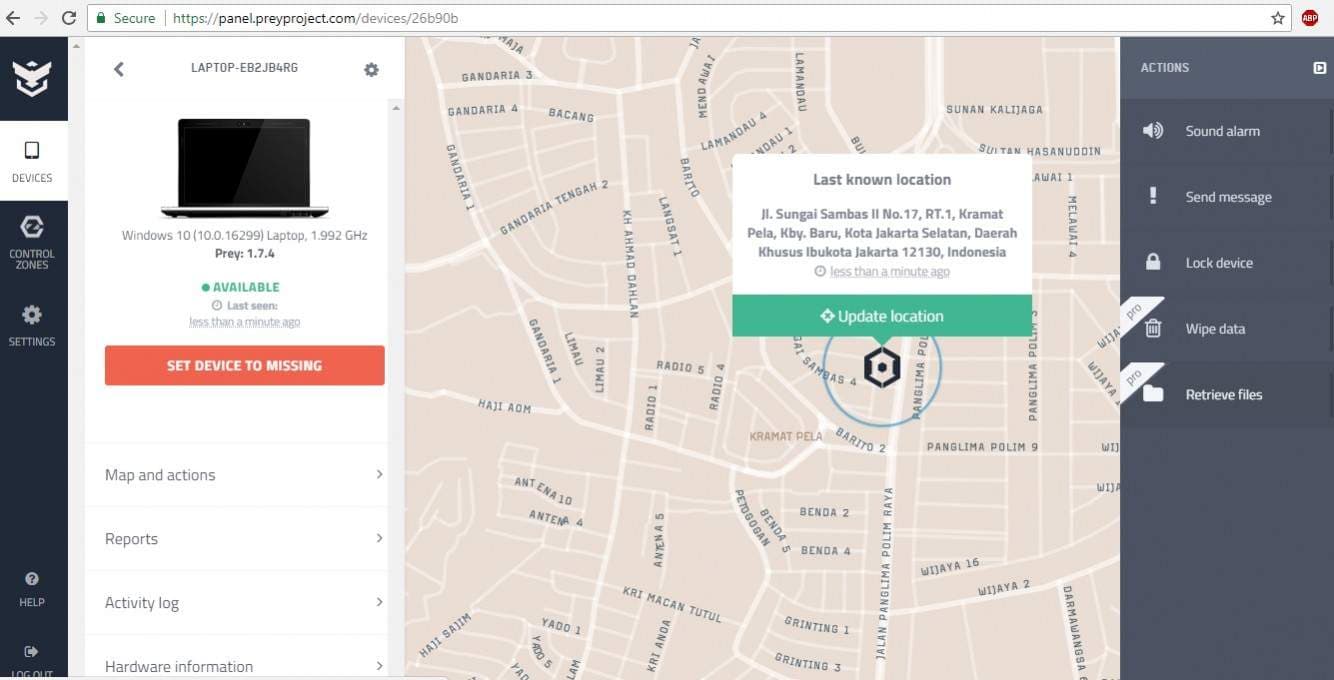This screenshot has height=680, width=1334.
Task: Expand Map and actions section
Action: pyautogui.click(x=245, y=475)
